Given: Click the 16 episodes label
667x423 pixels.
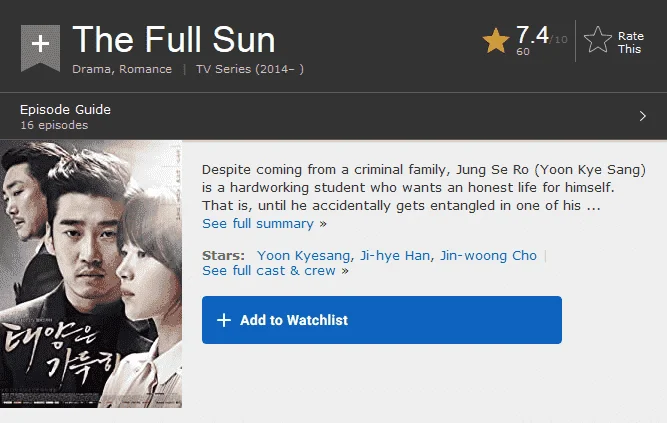Looking at the screenshot, I should tap(54, 125).
